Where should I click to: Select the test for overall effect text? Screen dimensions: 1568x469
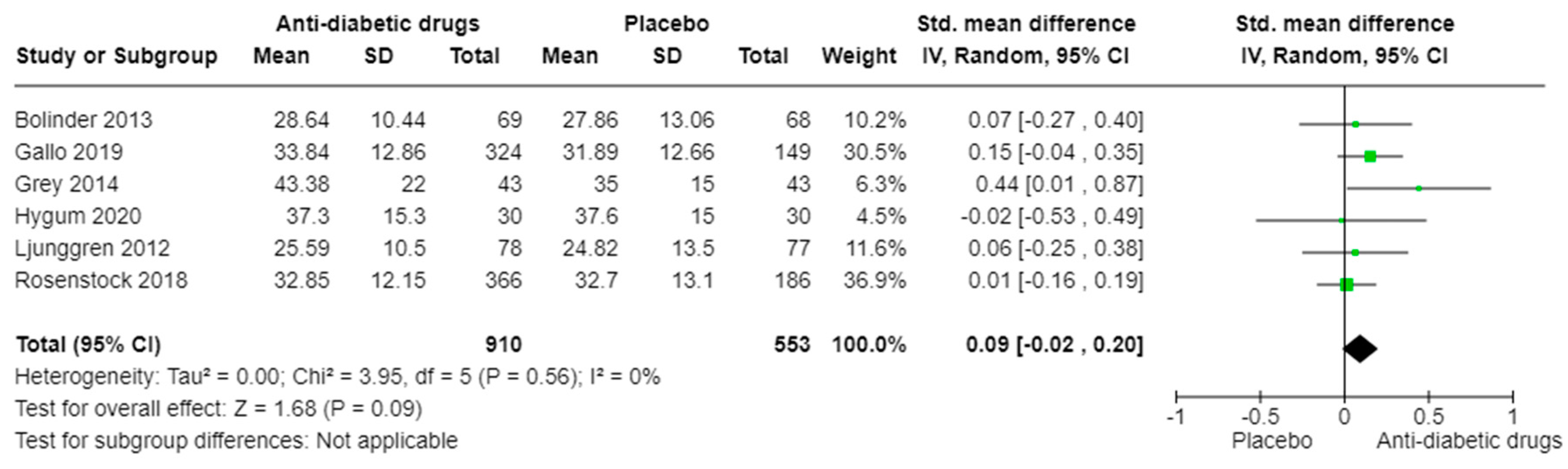218,409
